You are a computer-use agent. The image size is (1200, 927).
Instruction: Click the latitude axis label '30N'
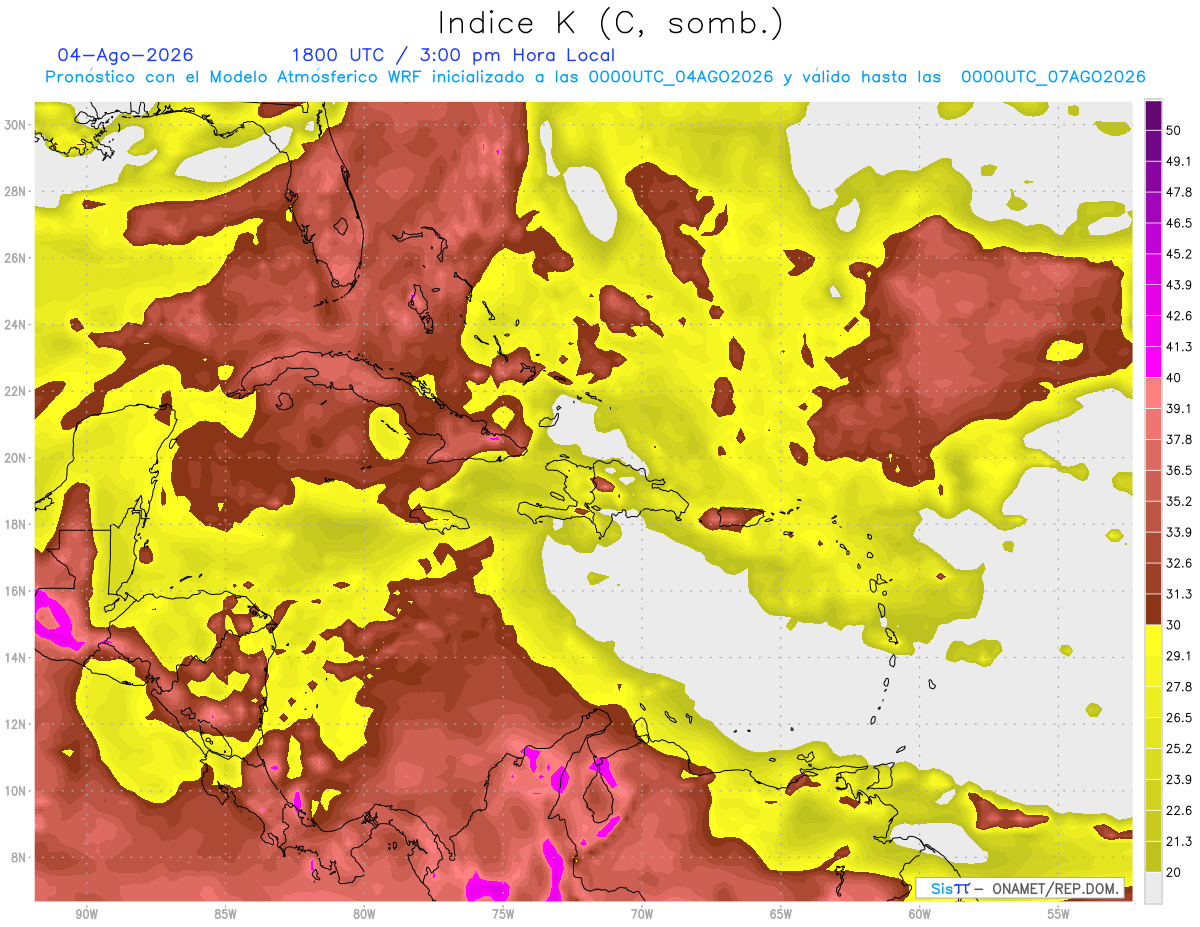point(15,125)
